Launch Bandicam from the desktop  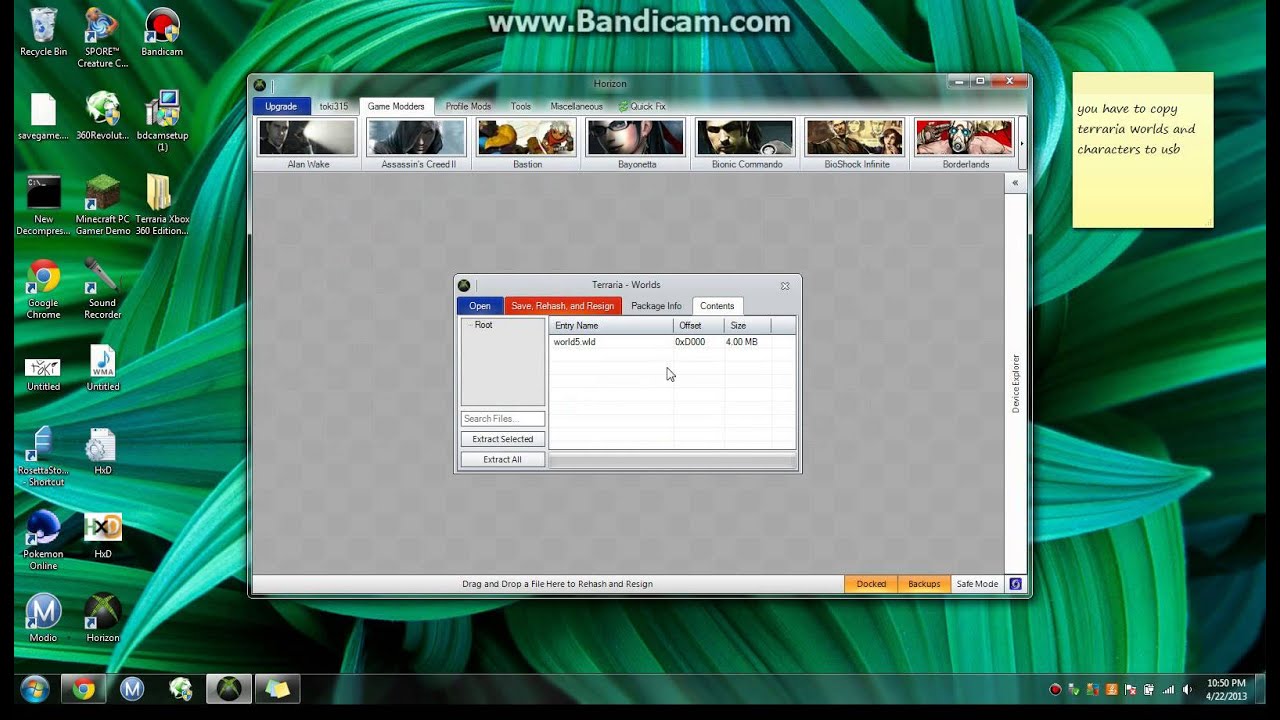tap(162, 33)
